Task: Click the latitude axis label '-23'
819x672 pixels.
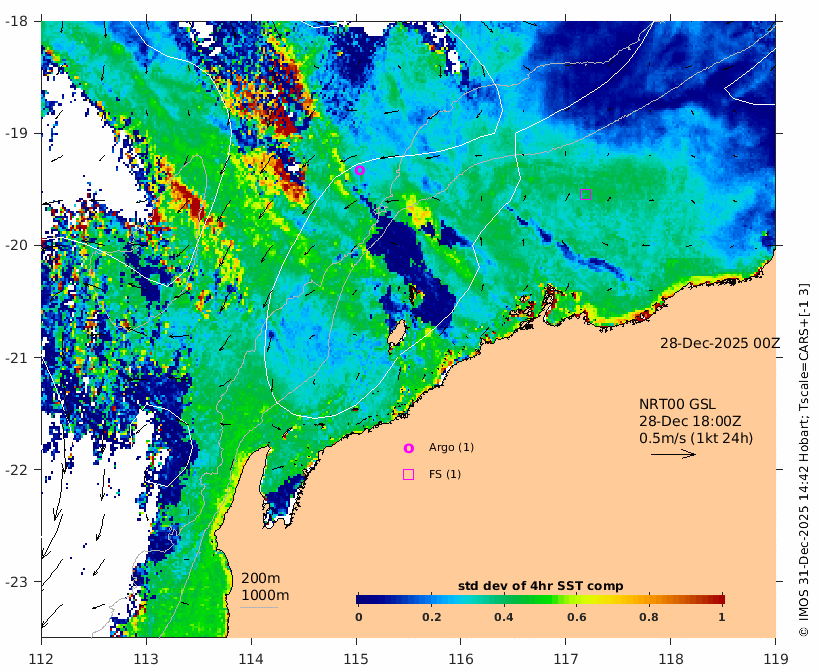Action: [x=16, y=581]
